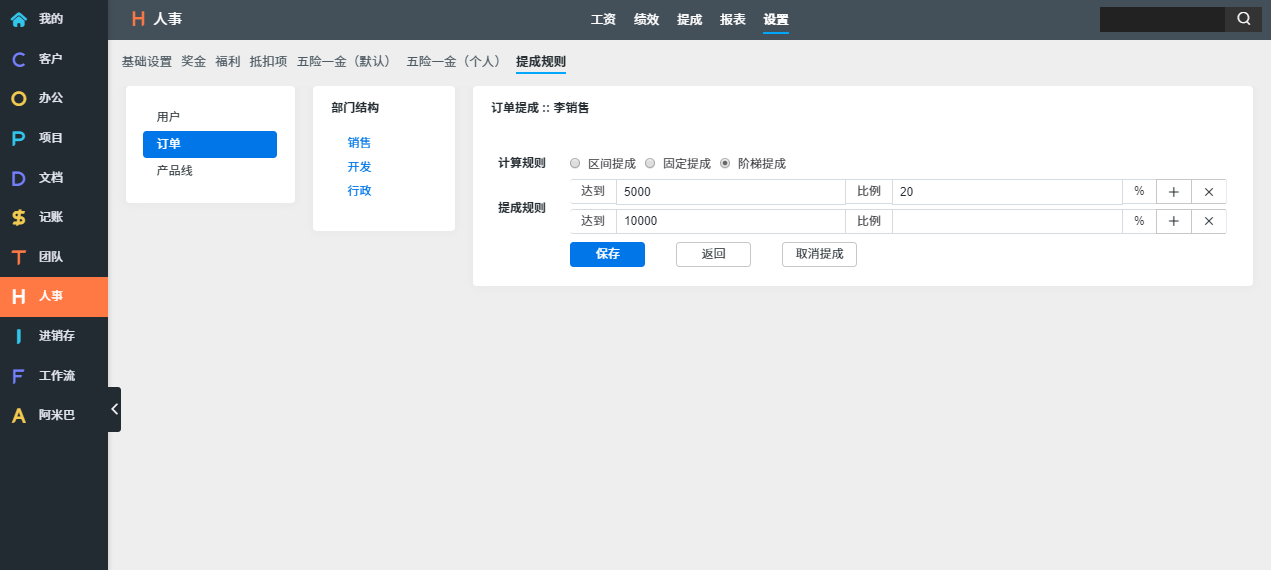Click the 保存 button

607,254
